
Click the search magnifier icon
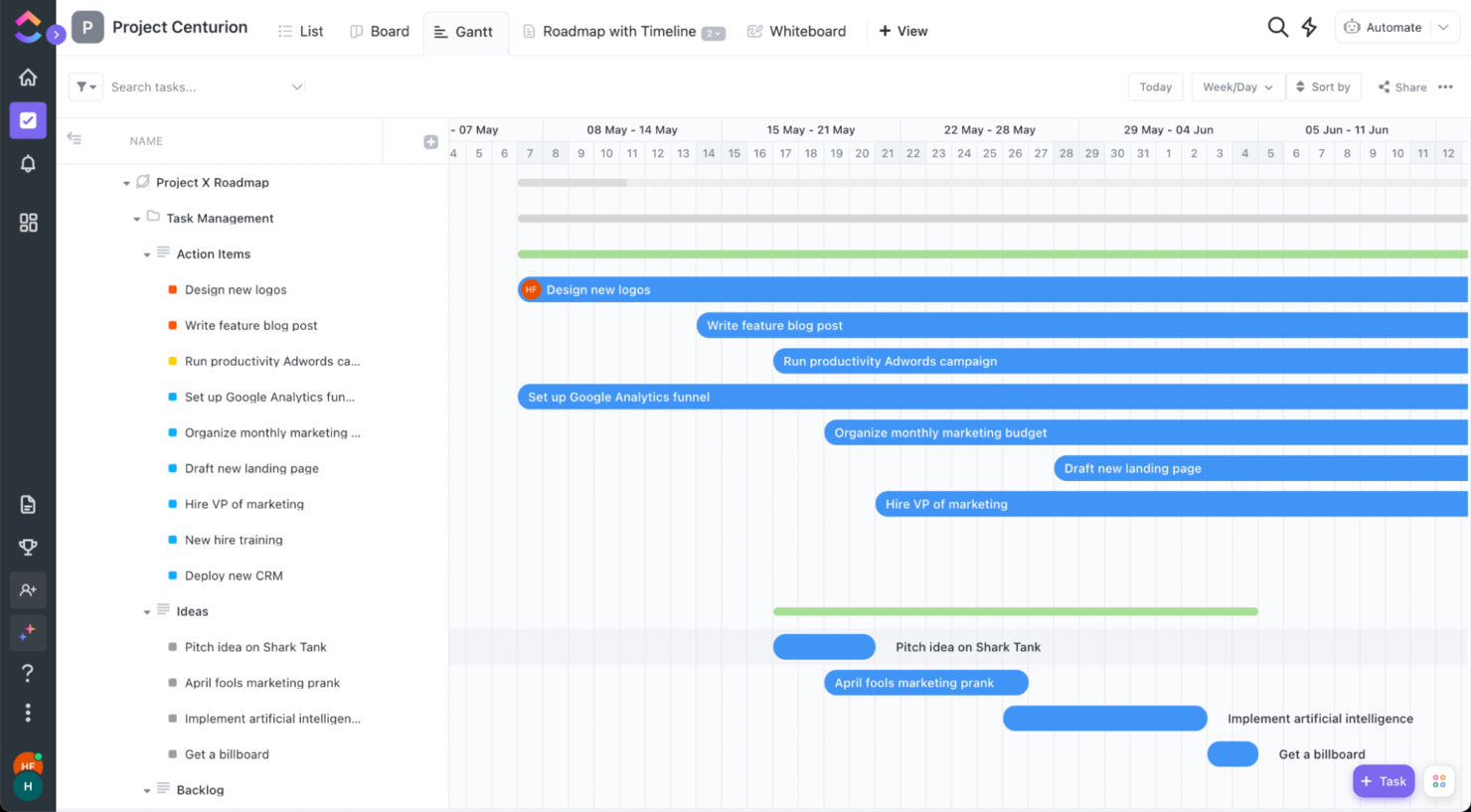click(1277, 28)
